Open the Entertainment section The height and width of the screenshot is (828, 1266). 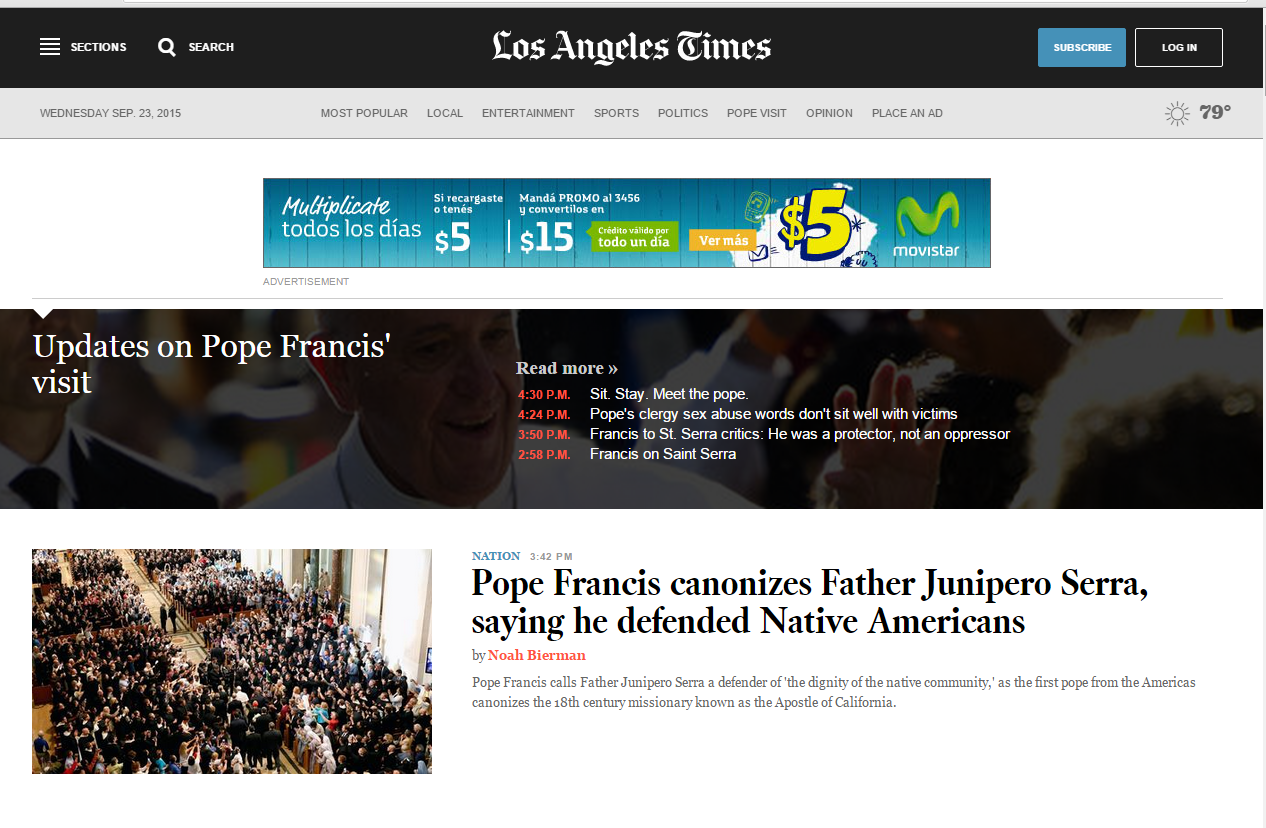528,113
